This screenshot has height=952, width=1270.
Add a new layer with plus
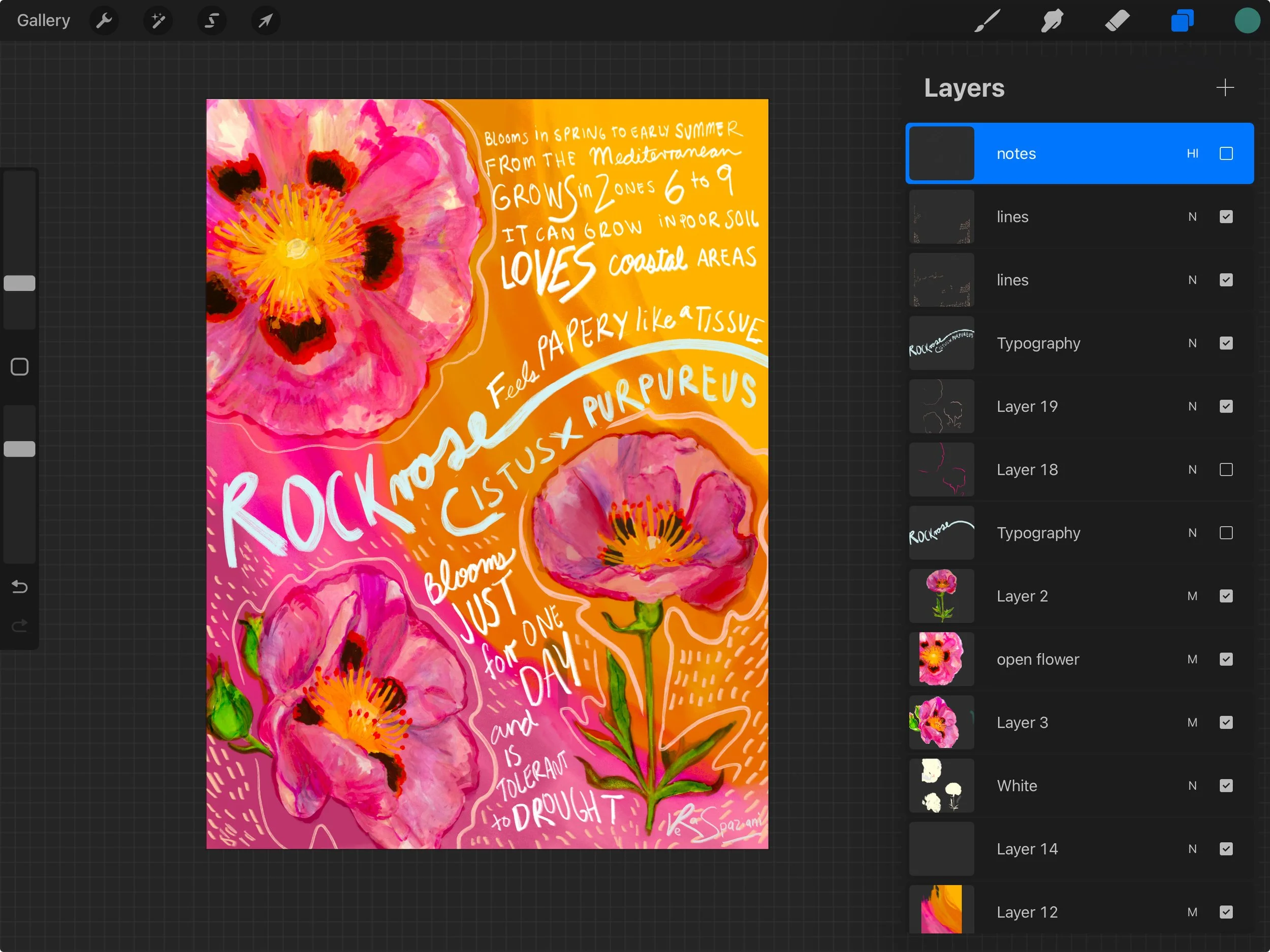point(1225,87)
